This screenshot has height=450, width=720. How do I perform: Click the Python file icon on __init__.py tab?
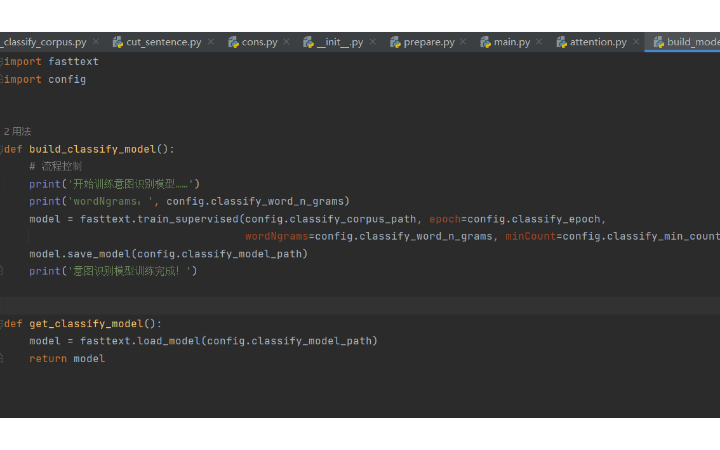[309, 42]
